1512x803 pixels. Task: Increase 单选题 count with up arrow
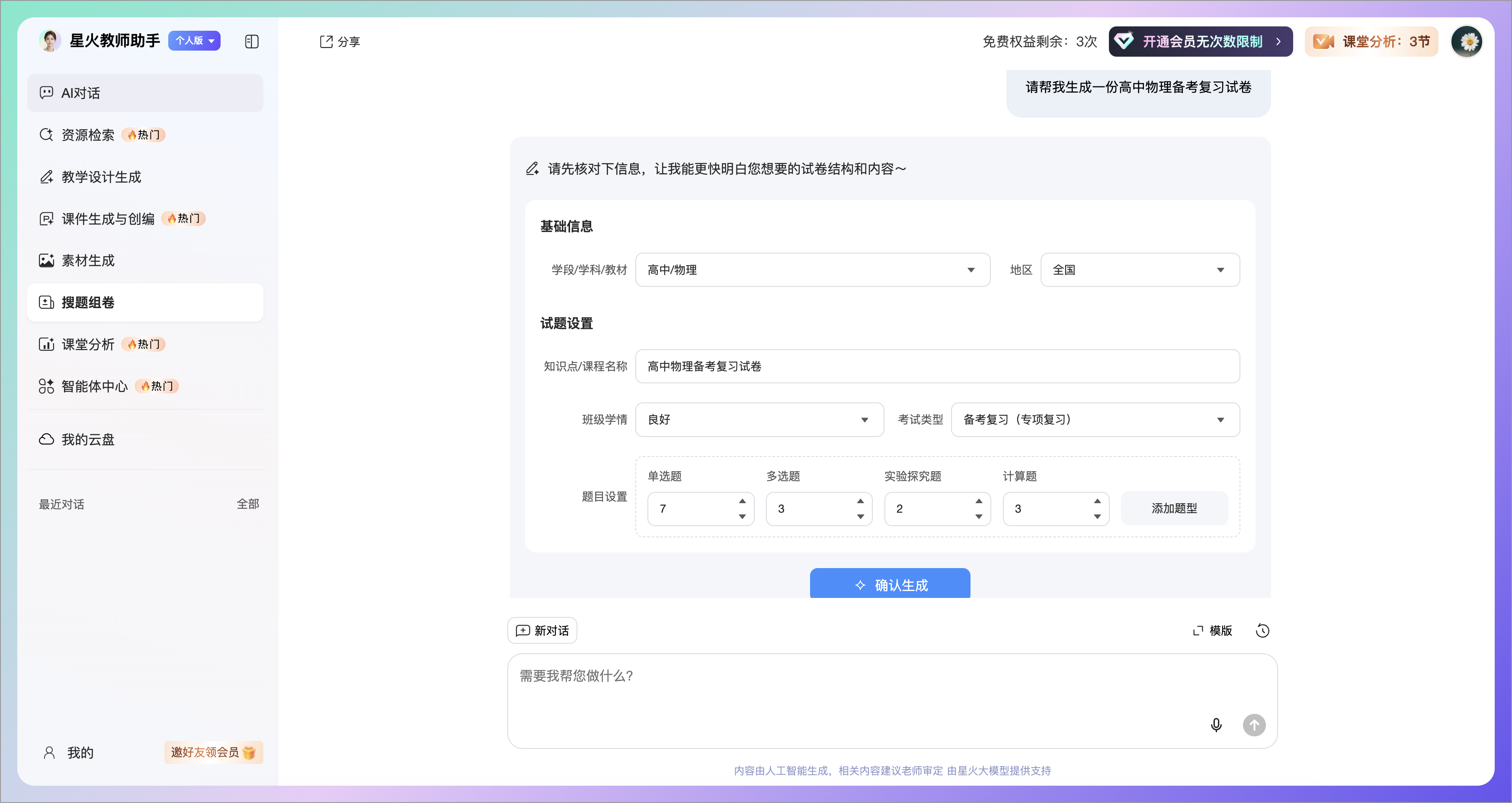coord(742,501)
